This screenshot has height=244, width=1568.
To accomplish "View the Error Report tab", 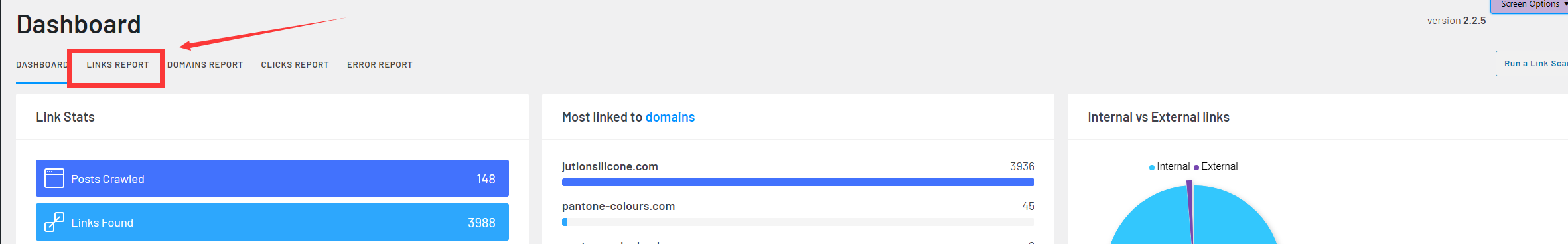I will coord(380,65).
